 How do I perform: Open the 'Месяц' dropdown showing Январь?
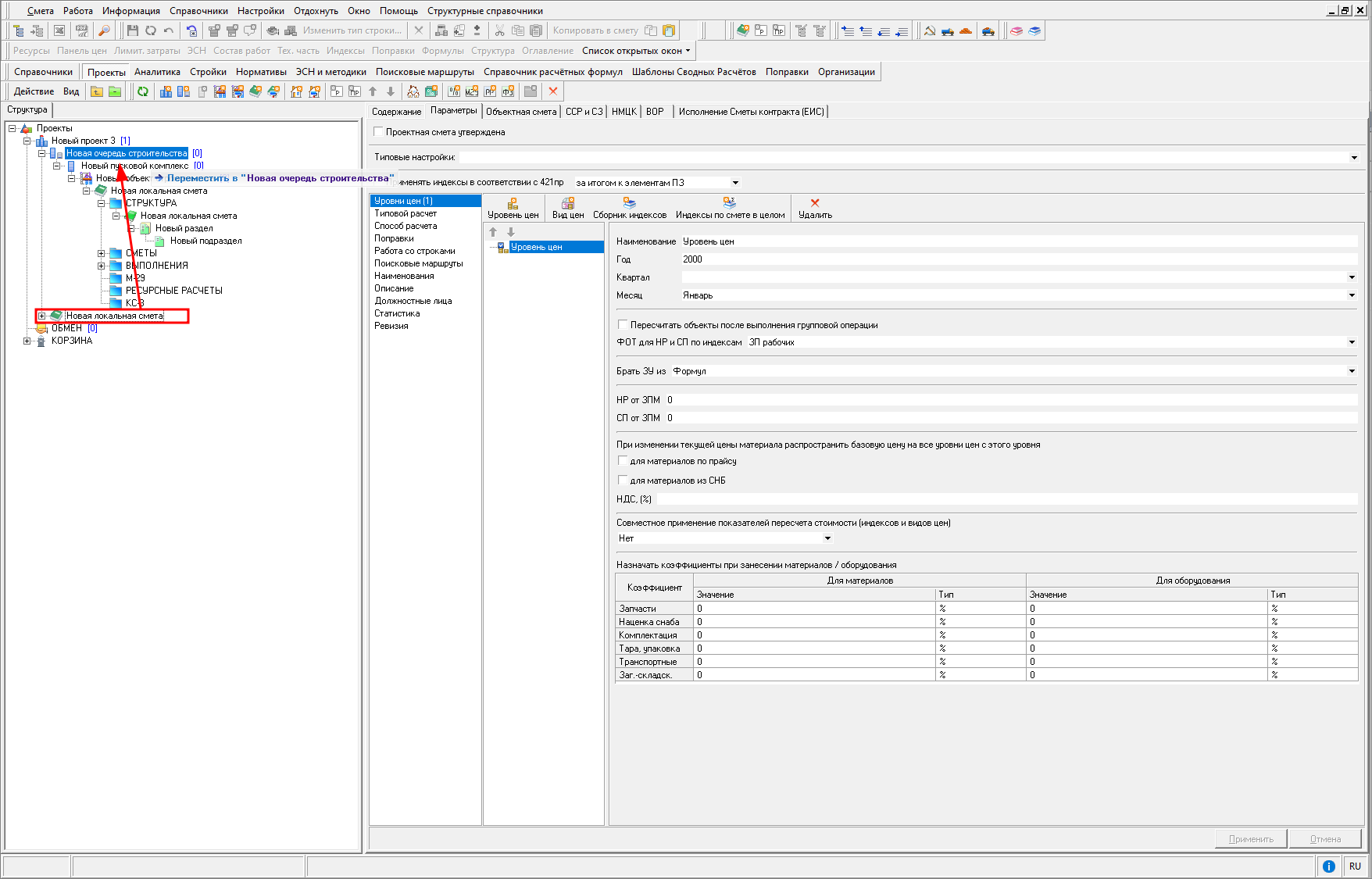(x=1351, y=295)
